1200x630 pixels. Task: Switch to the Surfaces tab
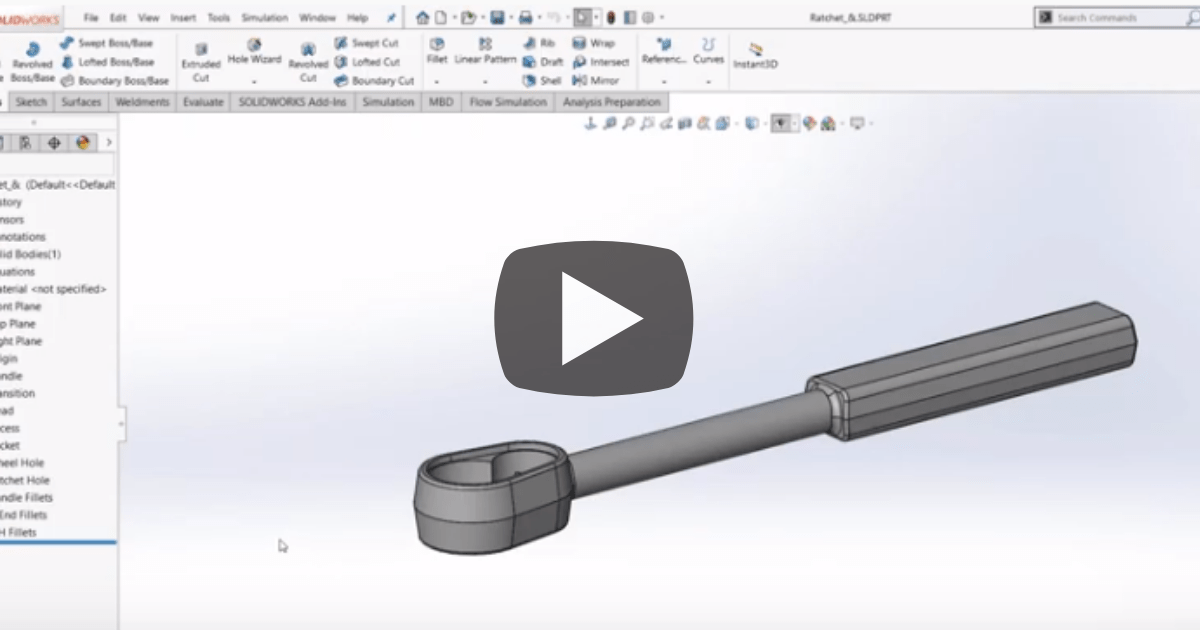point(81,102)
